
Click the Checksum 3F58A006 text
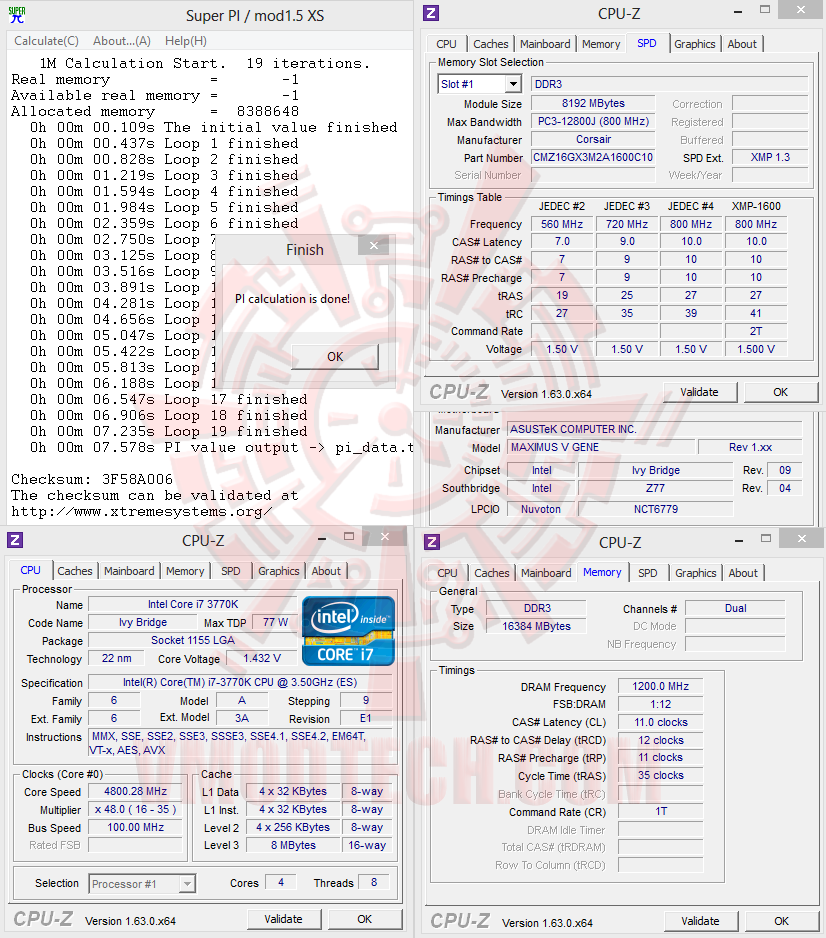tap(92, 479)
